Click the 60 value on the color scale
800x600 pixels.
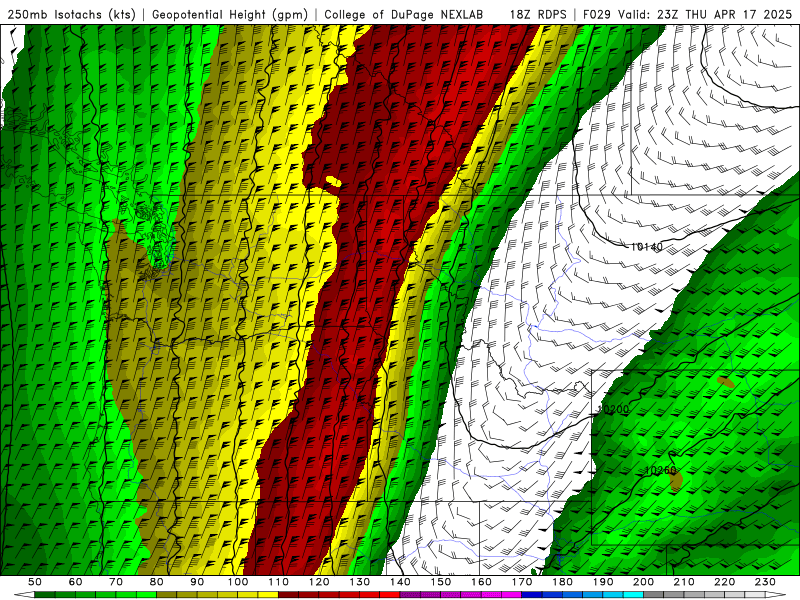pos(75,582)
